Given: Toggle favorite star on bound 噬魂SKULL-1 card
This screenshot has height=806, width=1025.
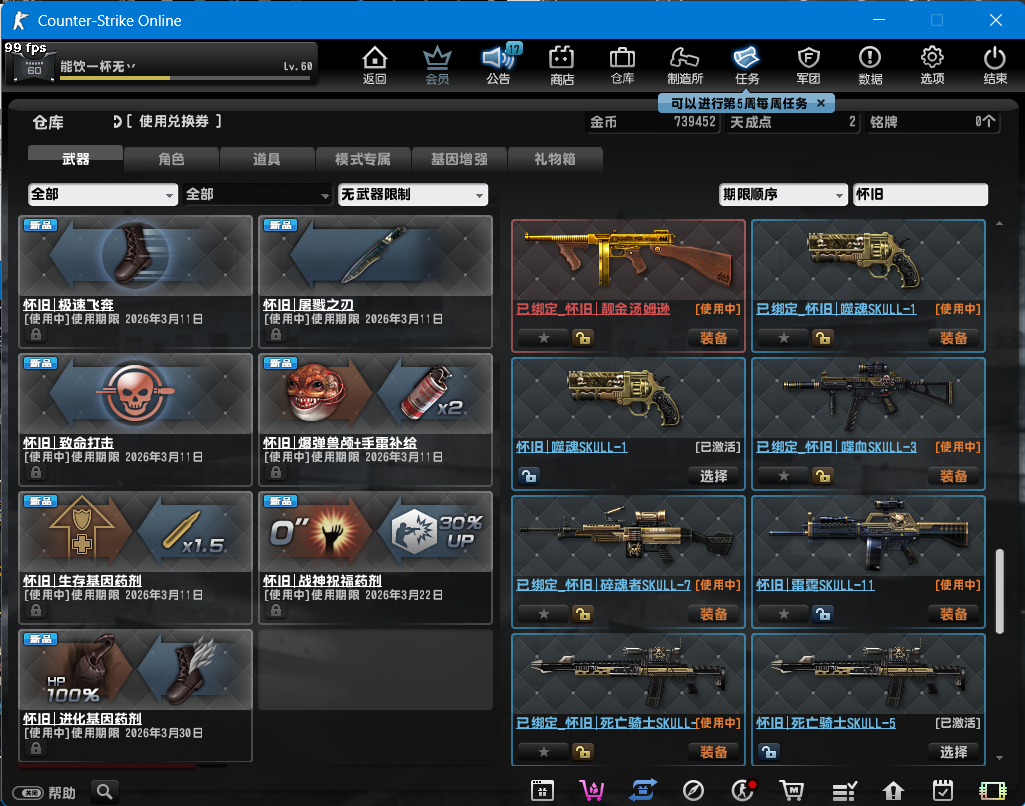Looking at the screenshot, I should [x=783, y=338].
